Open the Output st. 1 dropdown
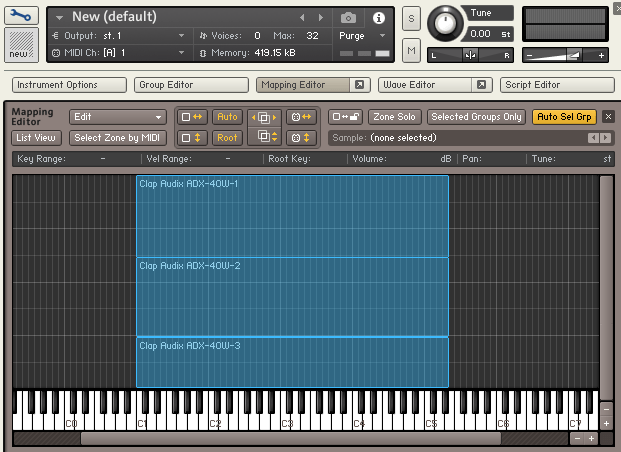Image resolution: width=621 pixels, height=452 pixels. pos(118,35)
